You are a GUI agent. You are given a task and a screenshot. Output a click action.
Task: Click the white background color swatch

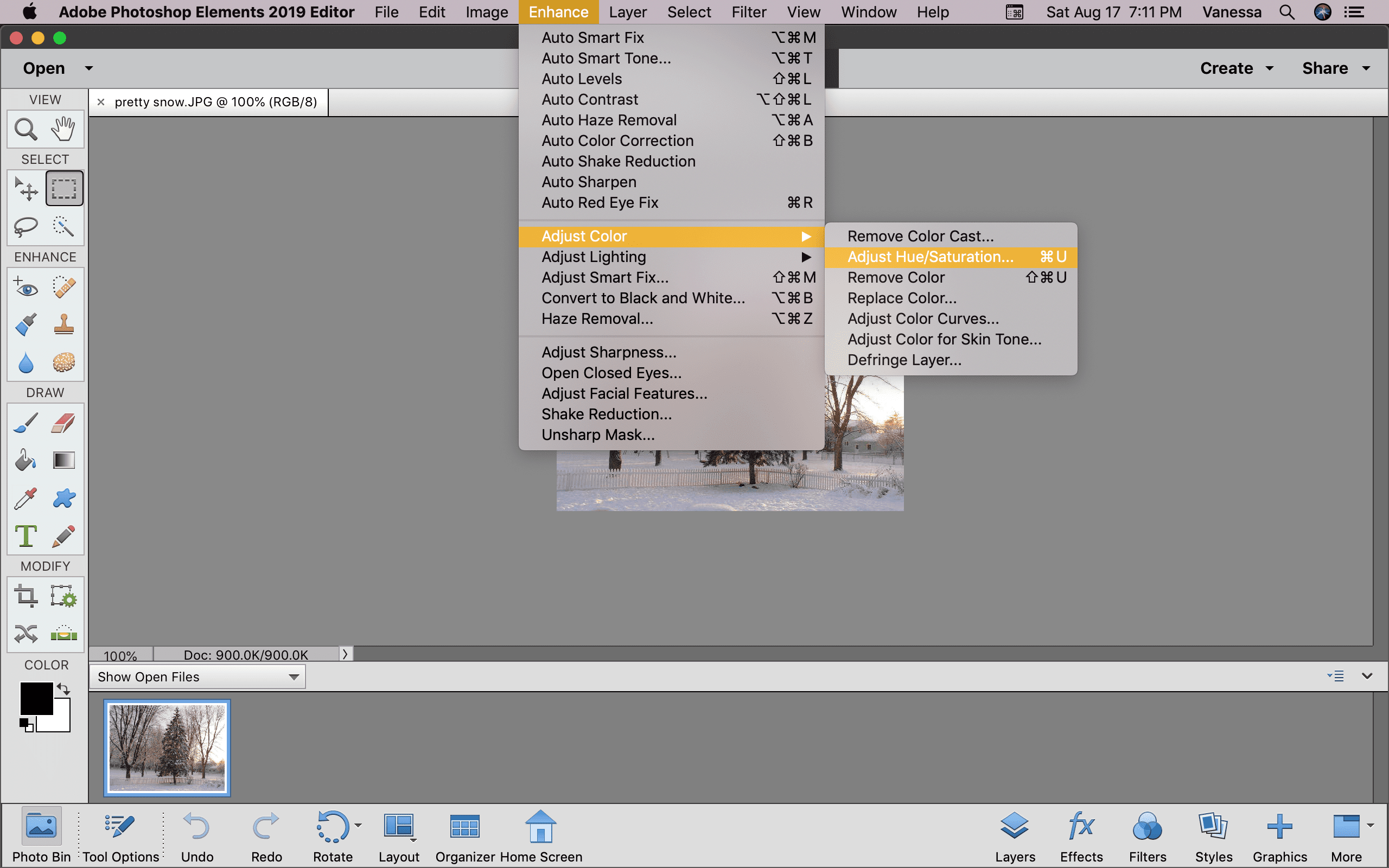click(x=61, y=721)
